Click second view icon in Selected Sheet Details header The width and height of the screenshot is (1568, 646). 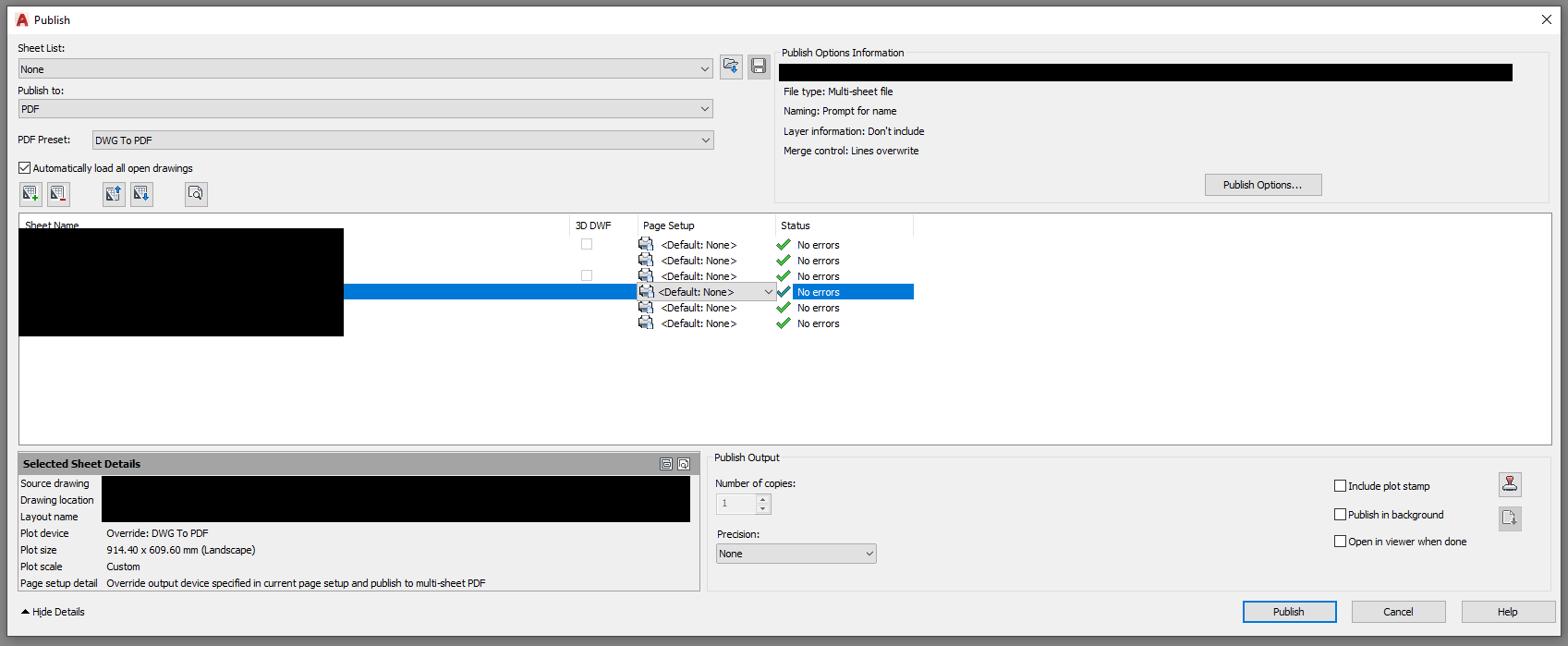[x=684, y=464]
